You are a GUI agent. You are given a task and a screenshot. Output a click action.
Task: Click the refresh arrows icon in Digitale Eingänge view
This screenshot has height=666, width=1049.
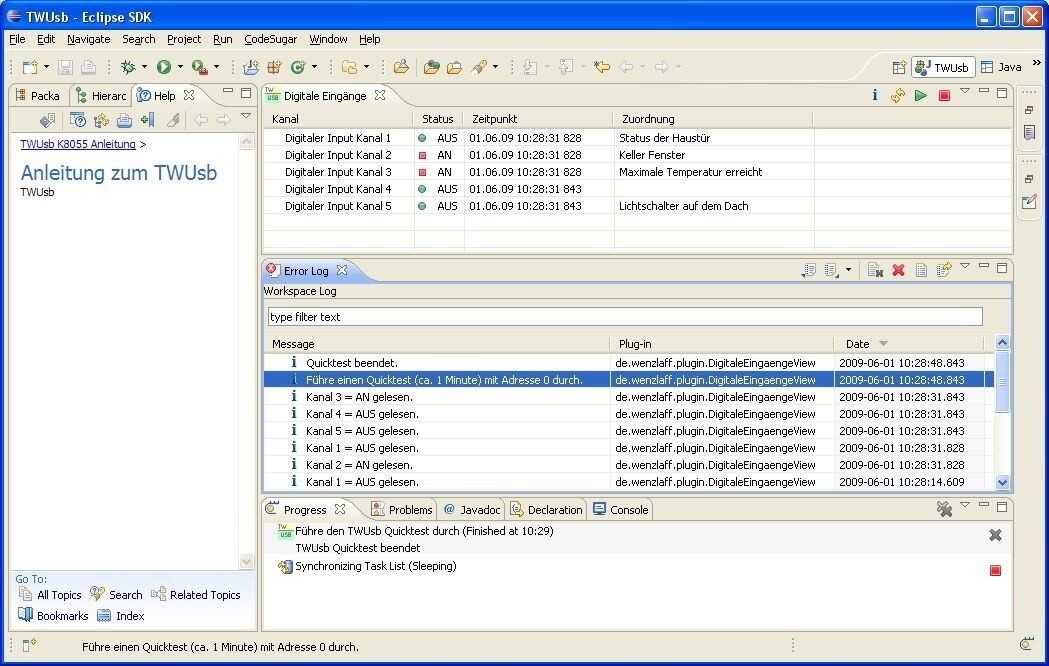point(898,96)
